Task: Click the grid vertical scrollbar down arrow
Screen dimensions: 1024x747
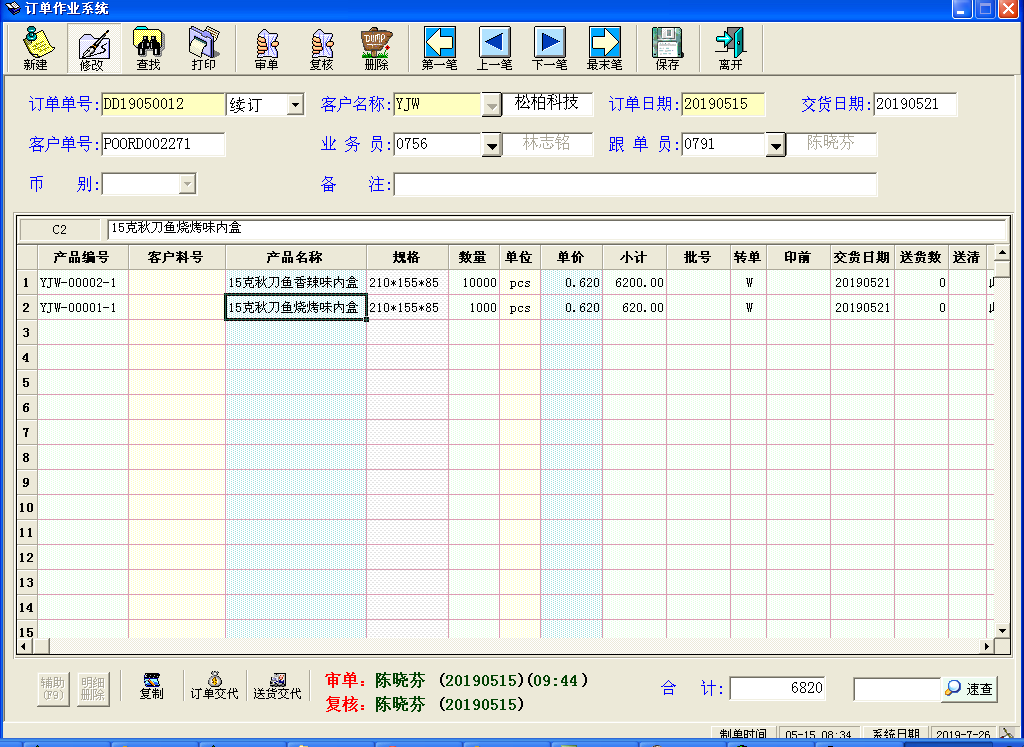Action: tap(1002, 631)
